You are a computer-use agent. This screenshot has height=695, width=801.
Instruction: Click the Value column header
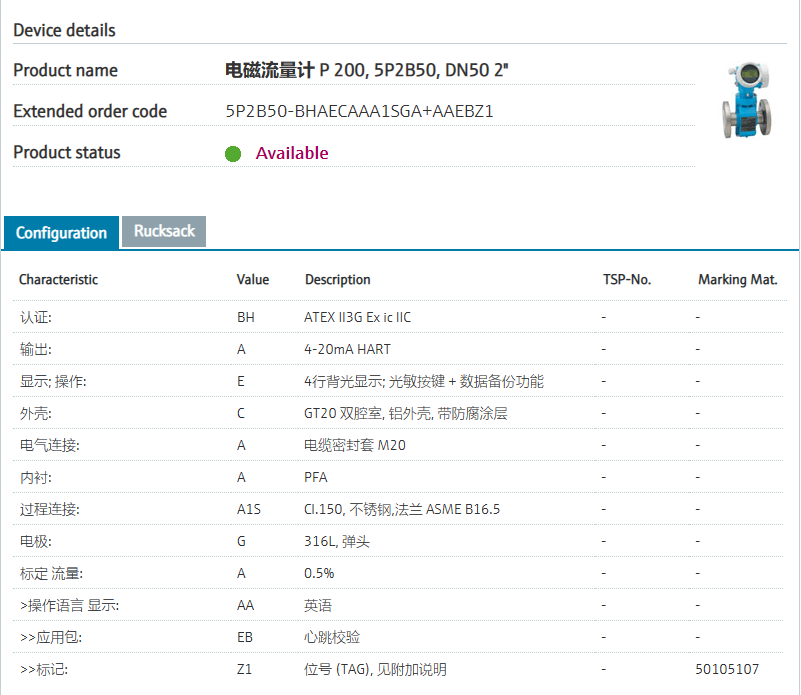click(252, 280)
